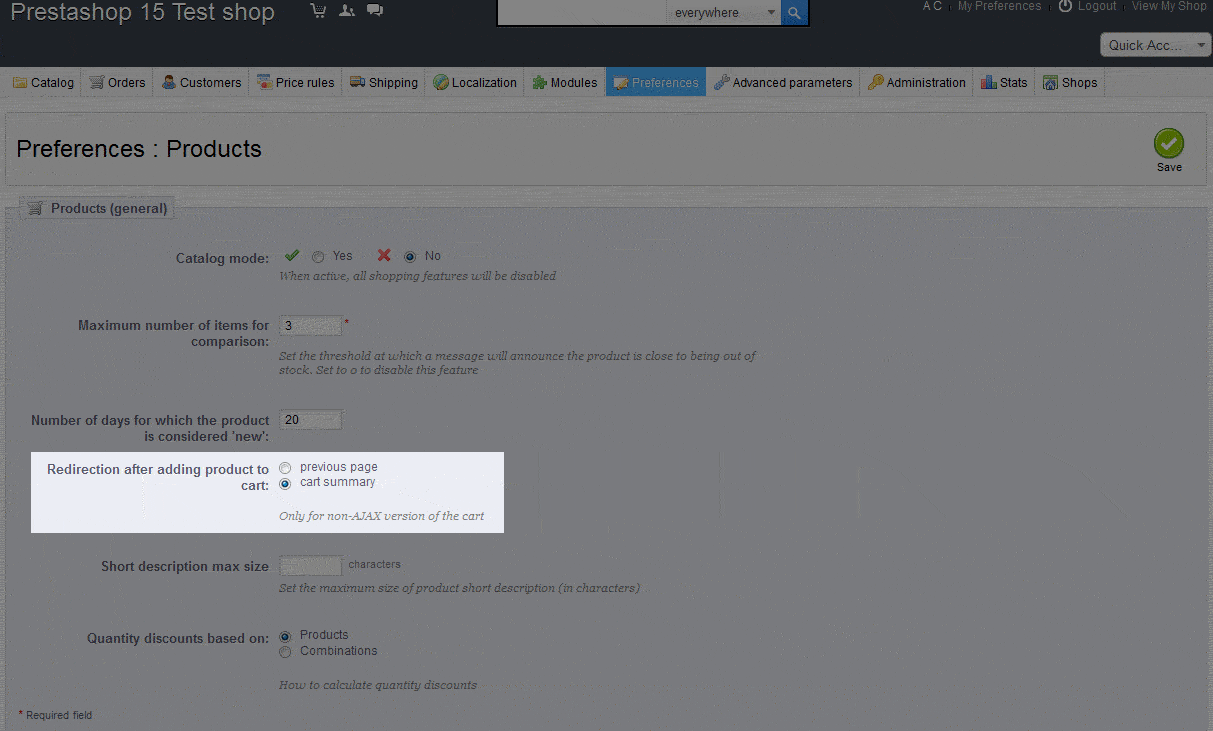
Task: Open the Modules tab
Action: [x=564, y=83]
